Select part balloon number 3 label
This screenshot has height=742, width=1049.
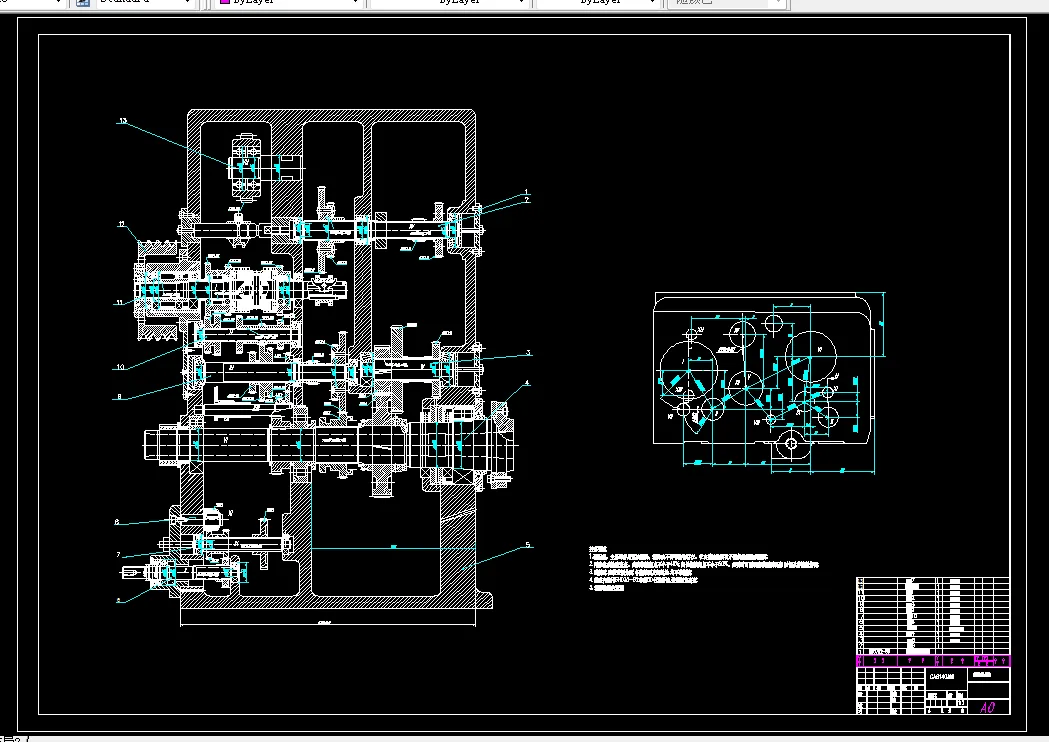(528, 353)
